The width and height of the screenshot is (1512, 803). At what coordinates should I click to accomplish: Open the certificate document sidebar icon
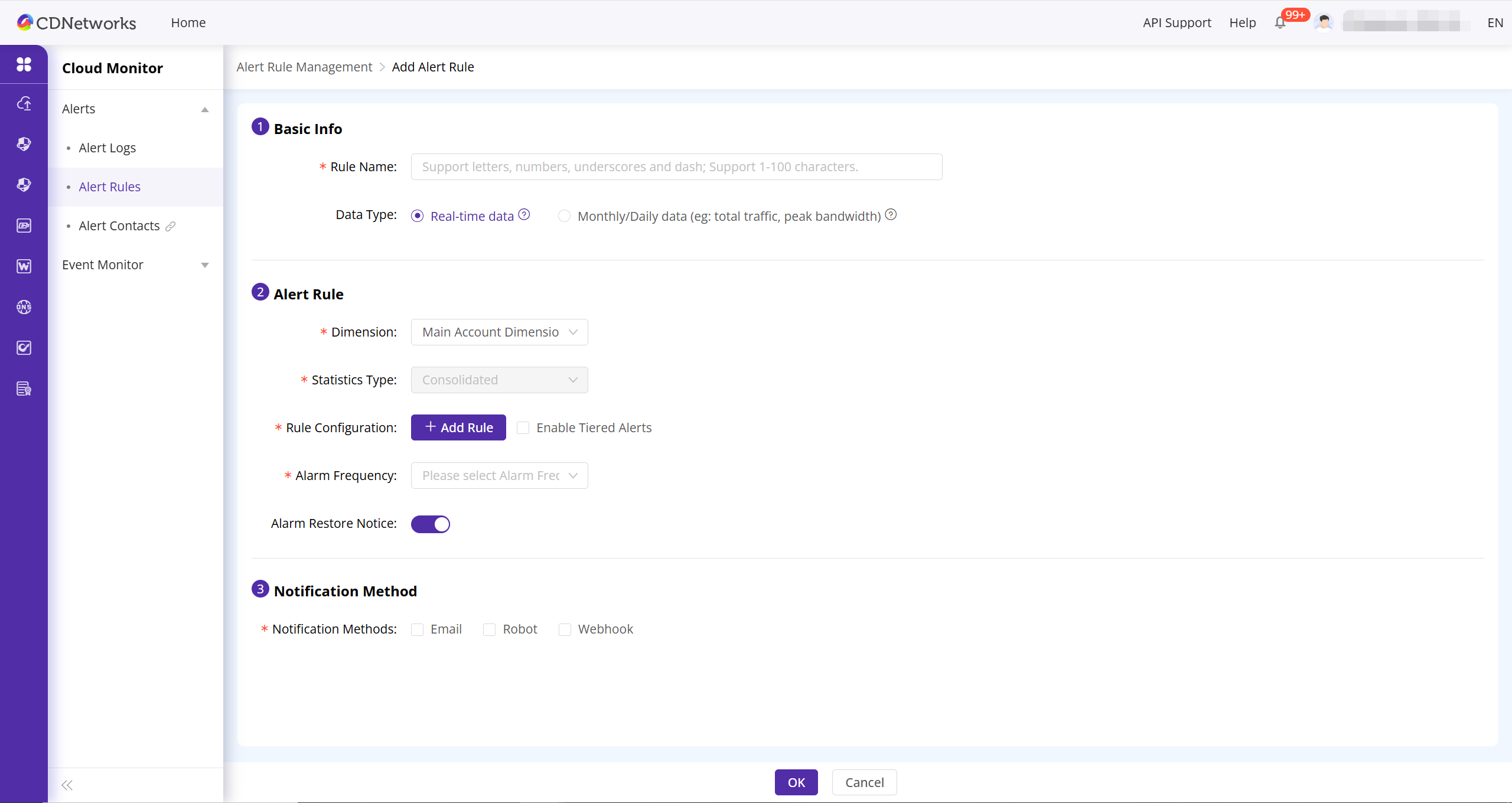(x=24, y=389)
